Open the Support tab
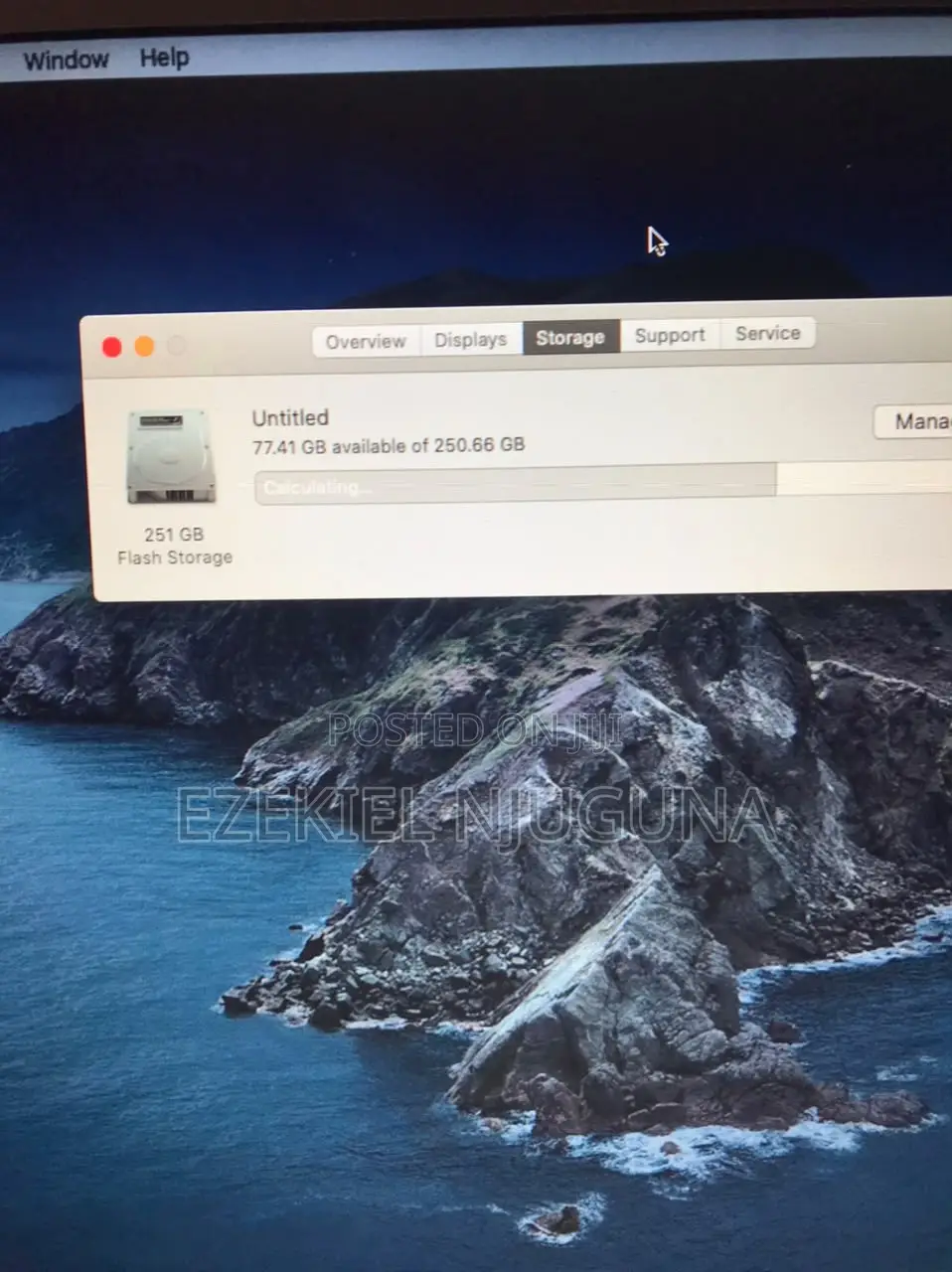This screenshot has height=1272, width=952. pos(670,335)
